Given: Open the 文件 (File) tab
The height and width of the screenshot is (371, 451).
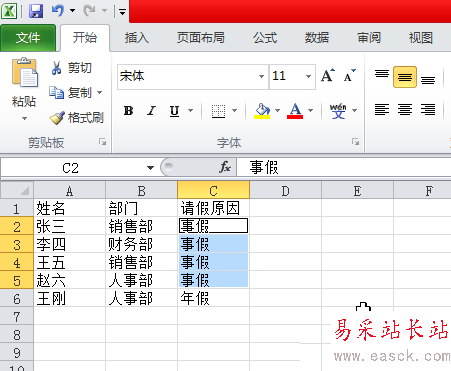Looking at the screenshot, I should pyautogui.click(x=28, y=38).
